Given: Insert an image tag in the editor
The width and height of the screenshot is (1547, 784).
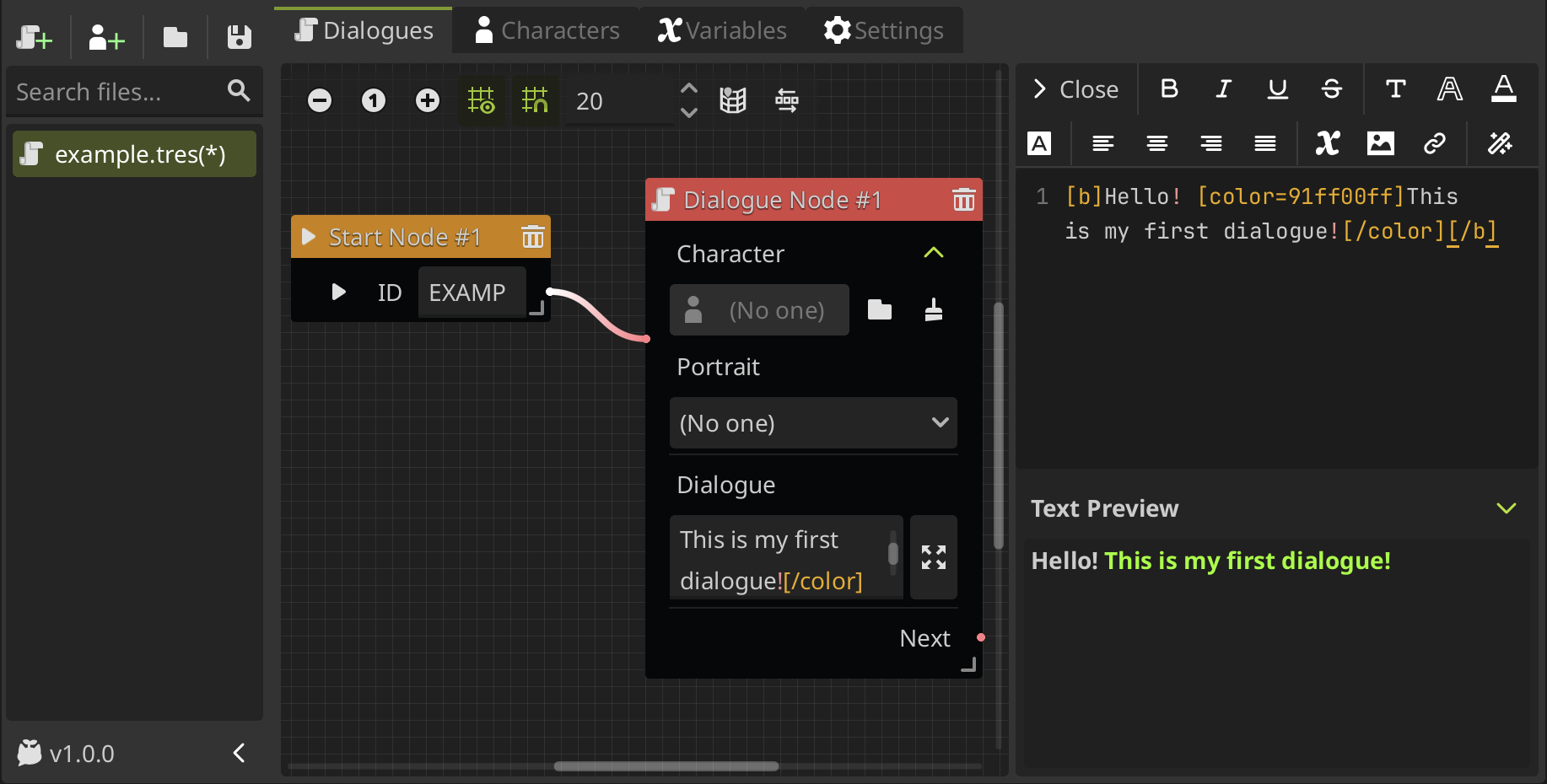Looking at the screenshot, I should click(x=1381, y=143).
